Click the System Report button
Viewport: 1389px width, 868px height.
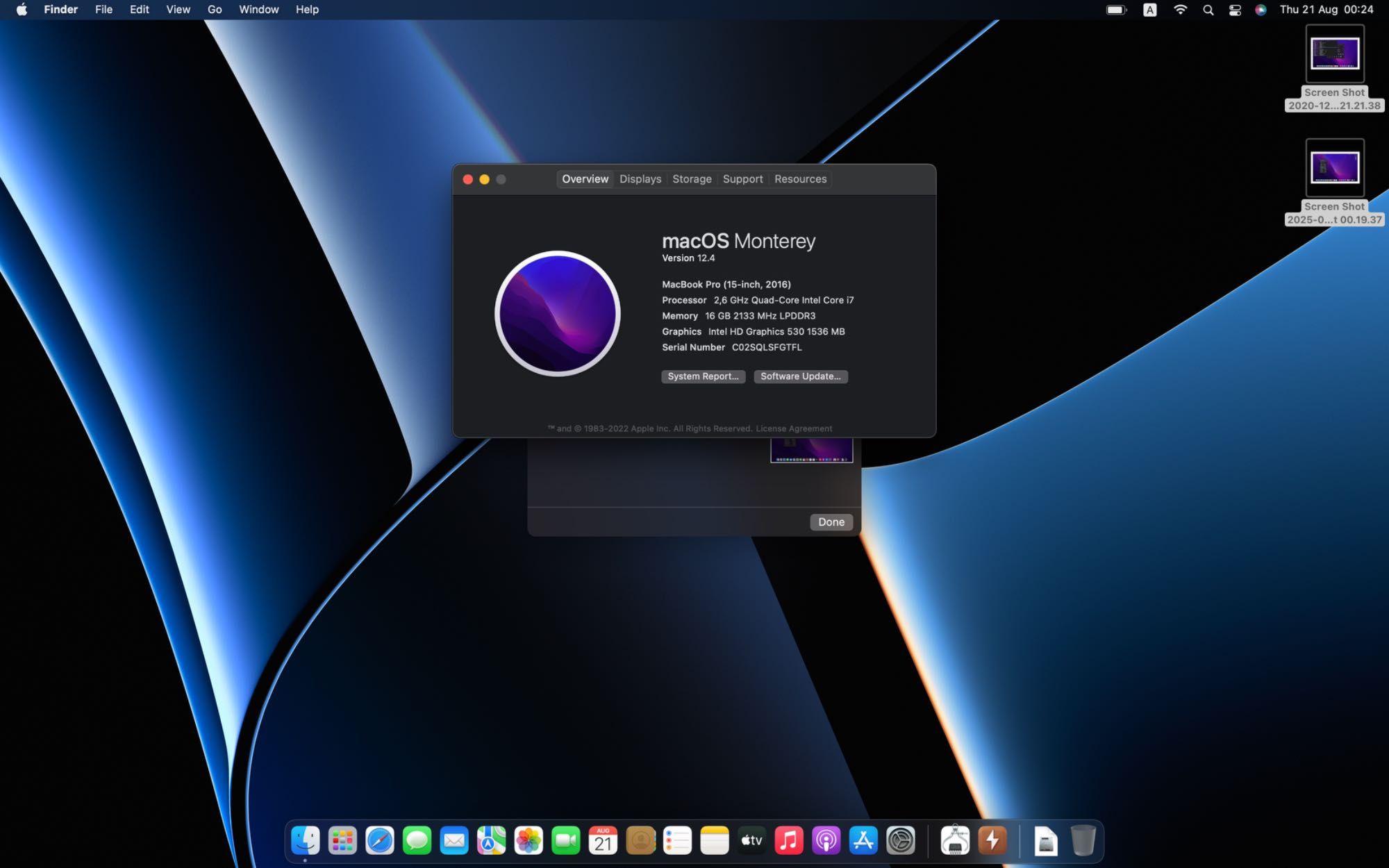pos(704,376)
